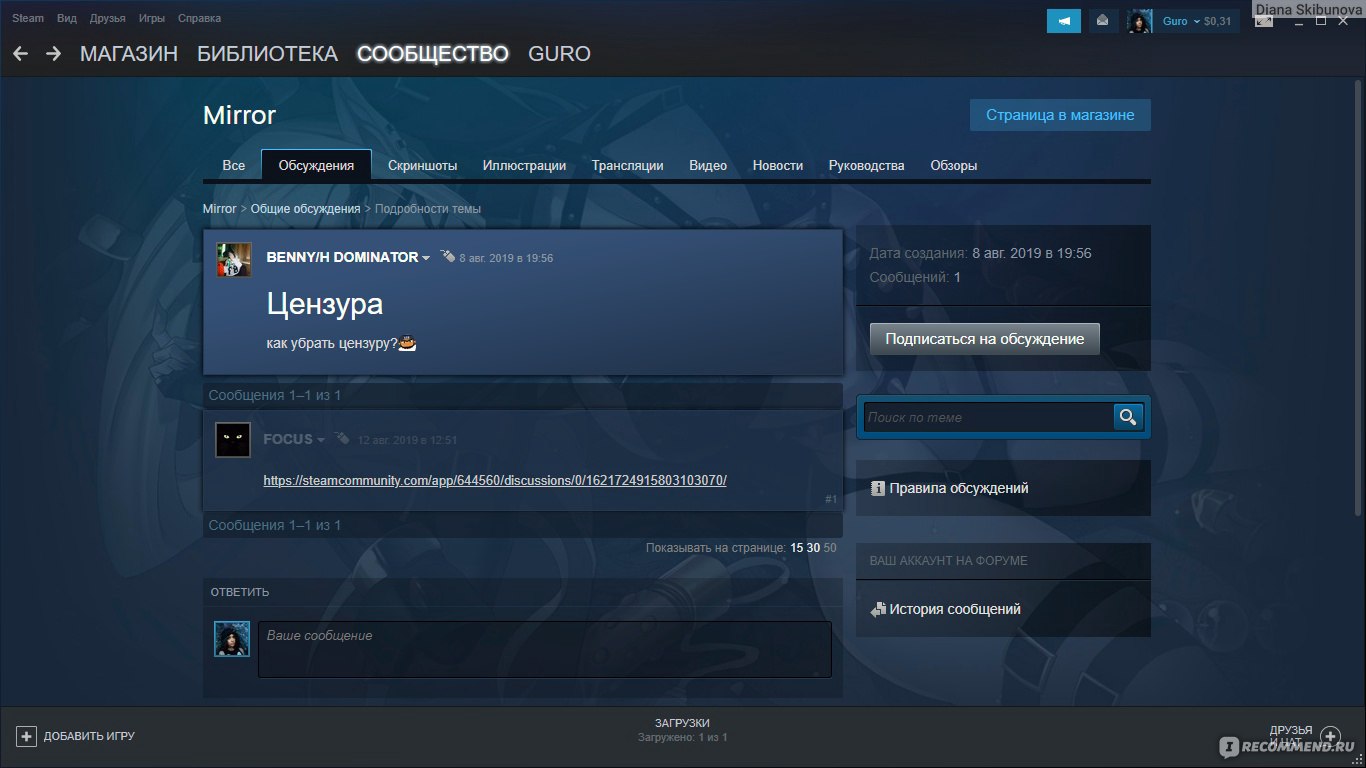Viewport: 1366px width, 768px height.
Task: Click Подписаться на обсуждение button
Action: coord(985,339)
